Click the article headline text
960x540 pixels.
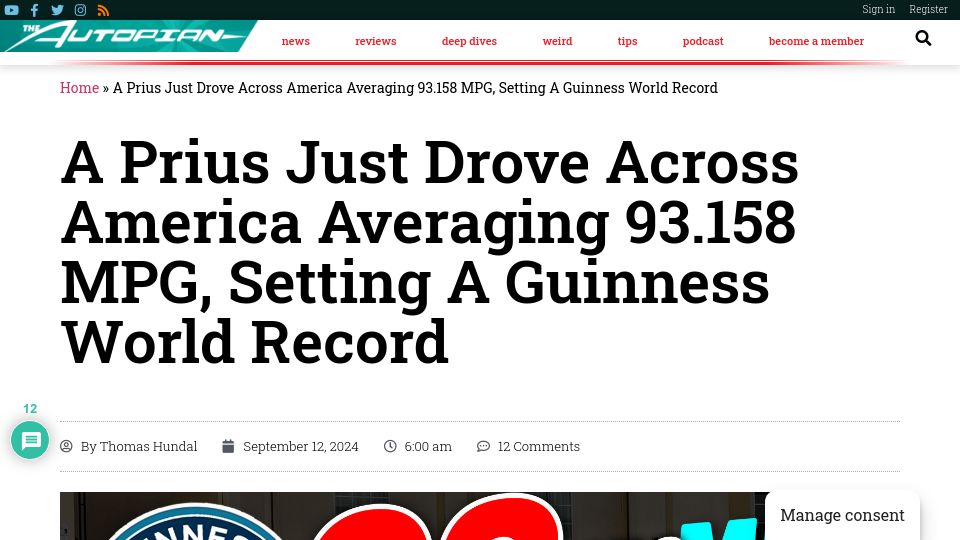tap(429, 252)
